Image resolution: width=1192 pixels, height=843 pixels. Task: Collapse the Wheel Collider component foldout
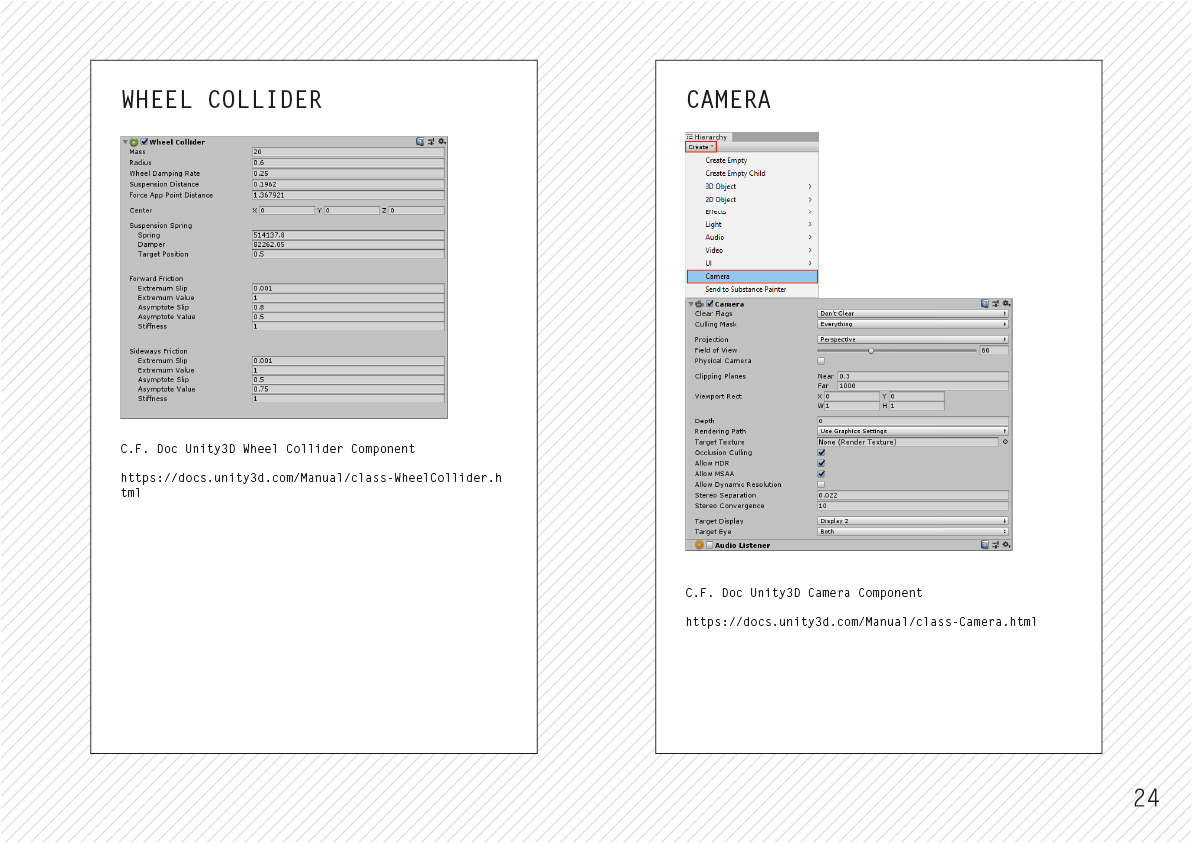[x=125, y=142]
